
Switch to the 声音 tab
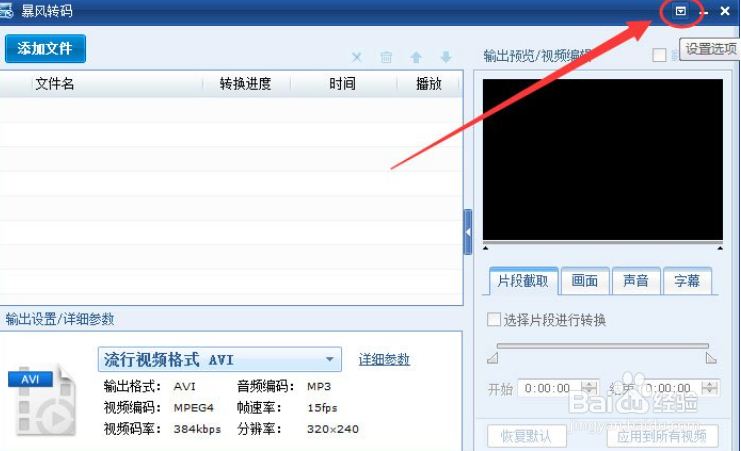[x=636, y=281]
